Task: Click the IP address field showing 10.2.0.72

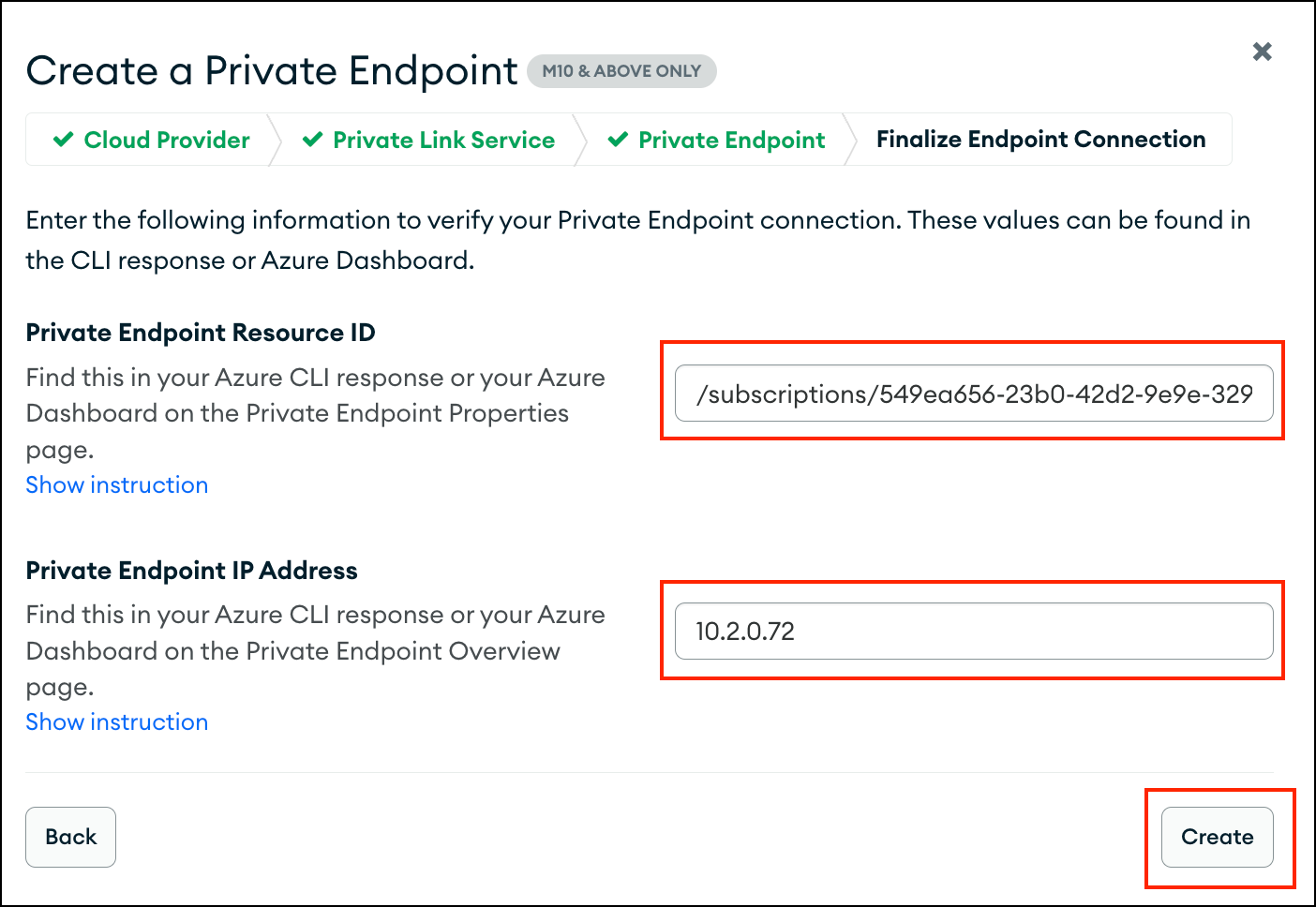Action: pyautogui.click(x=973, y=632)
